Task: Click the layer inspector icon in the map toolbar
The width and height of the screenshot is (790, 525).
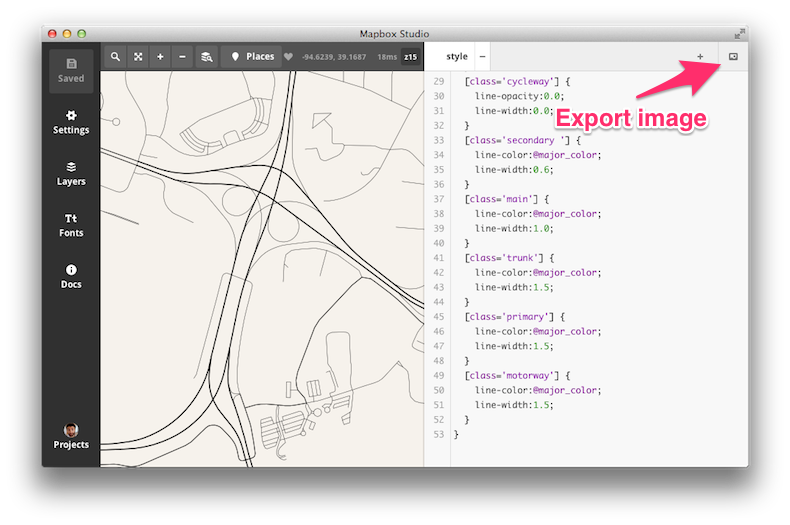Action: tap(207, 56)
